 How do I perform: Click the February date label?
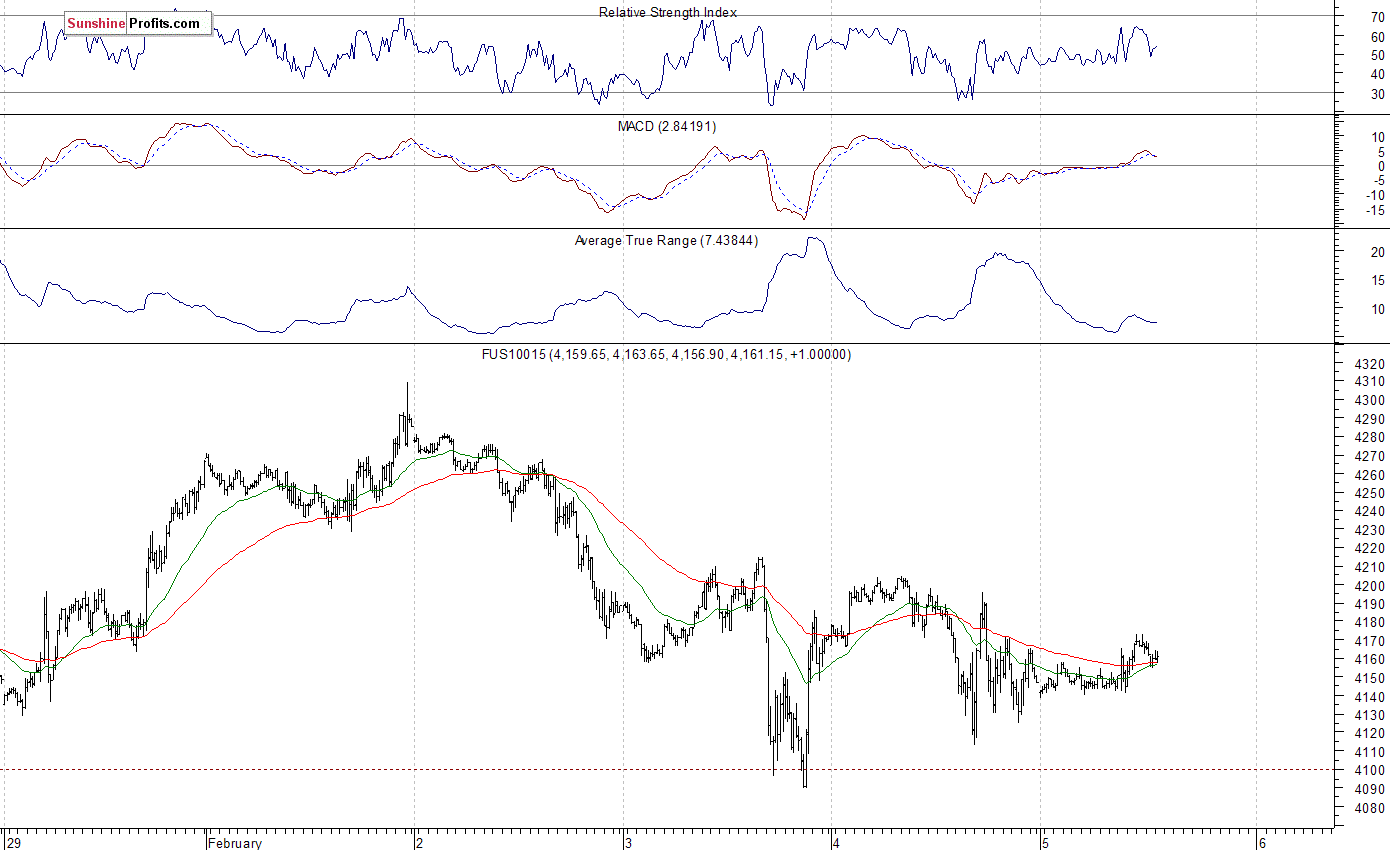236,843
